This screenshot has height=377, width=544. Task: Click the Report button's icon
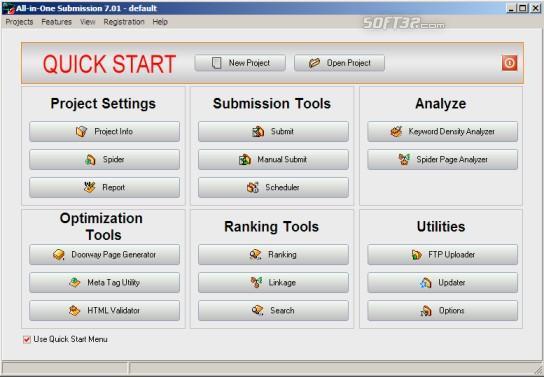coord(90,187)
